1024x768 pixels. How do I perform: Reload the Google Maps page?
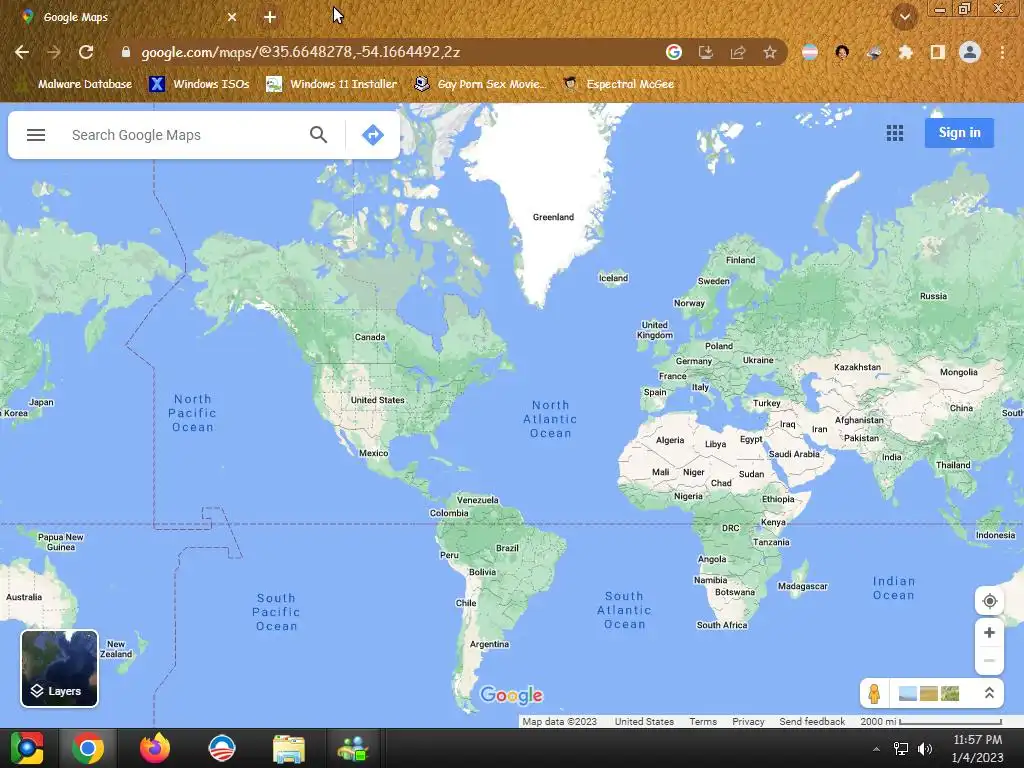coord(86,52)
